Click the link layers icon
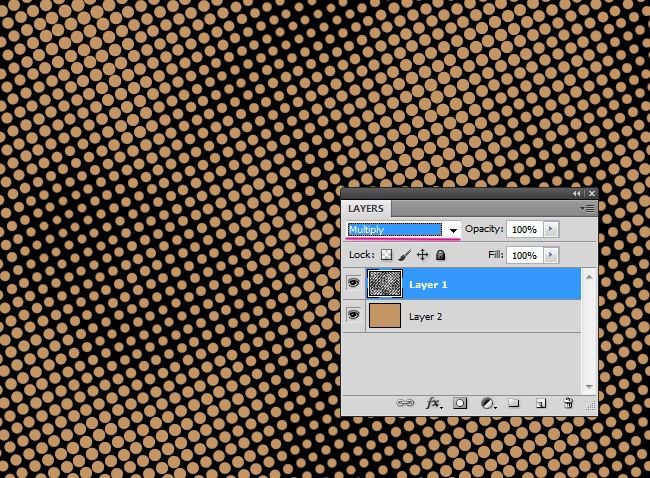 coord(405,403)
